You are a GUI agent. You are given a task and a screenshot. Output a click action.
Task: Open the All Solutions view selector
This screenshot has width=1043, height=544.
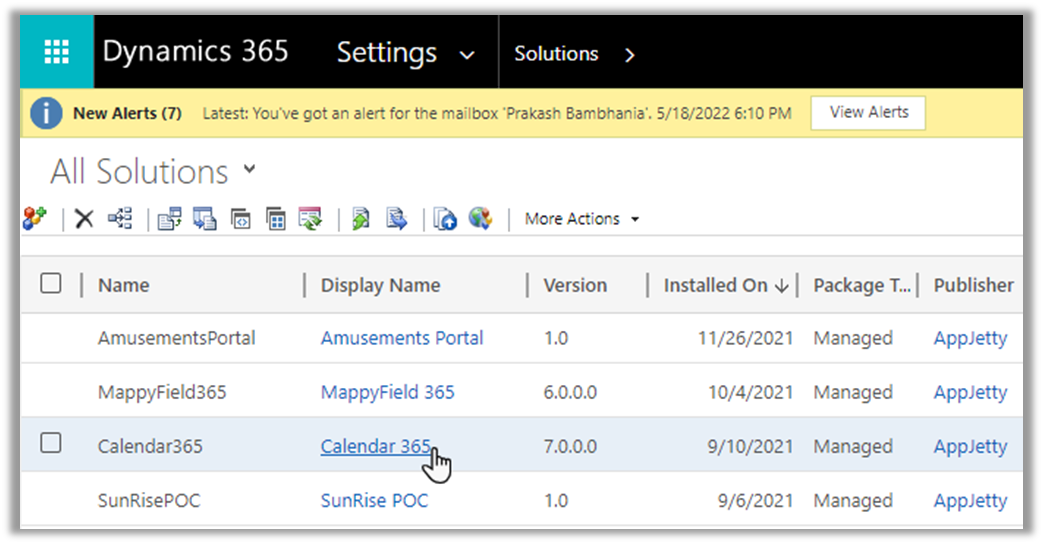coord(249,170)
